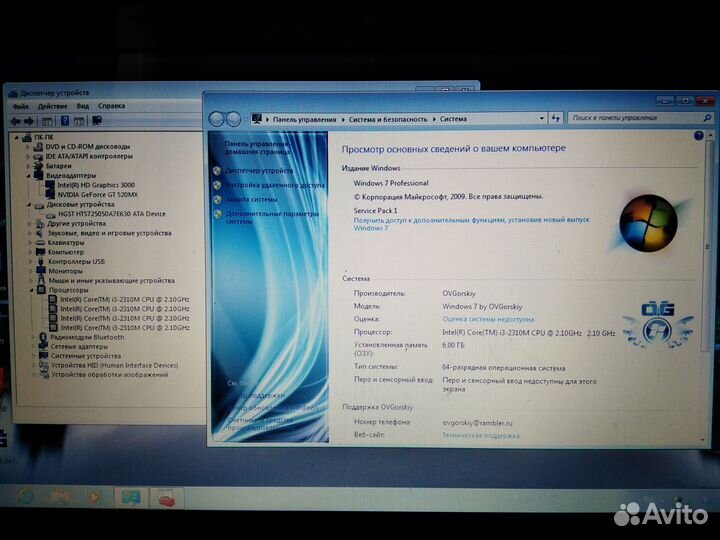
Task: Open Windows Media Player taskbar icon
Action: pos(94,497)
